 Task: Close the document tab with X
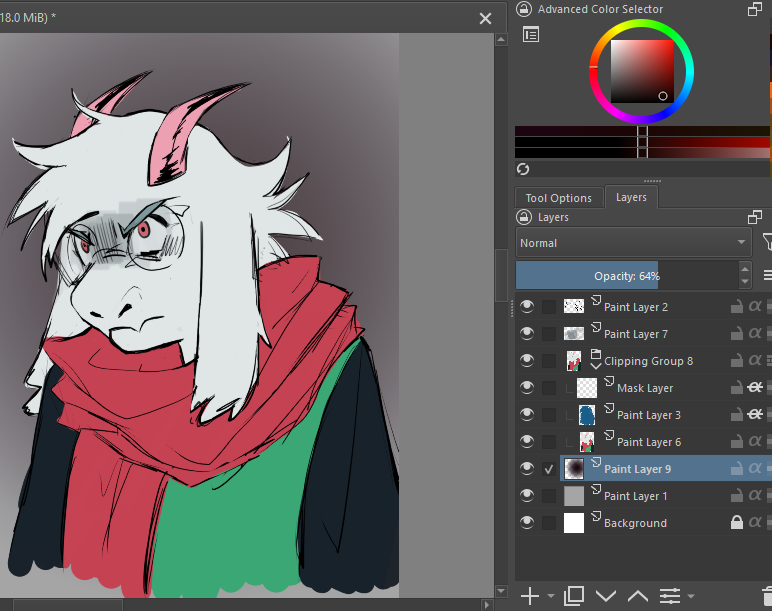[485, 19]
